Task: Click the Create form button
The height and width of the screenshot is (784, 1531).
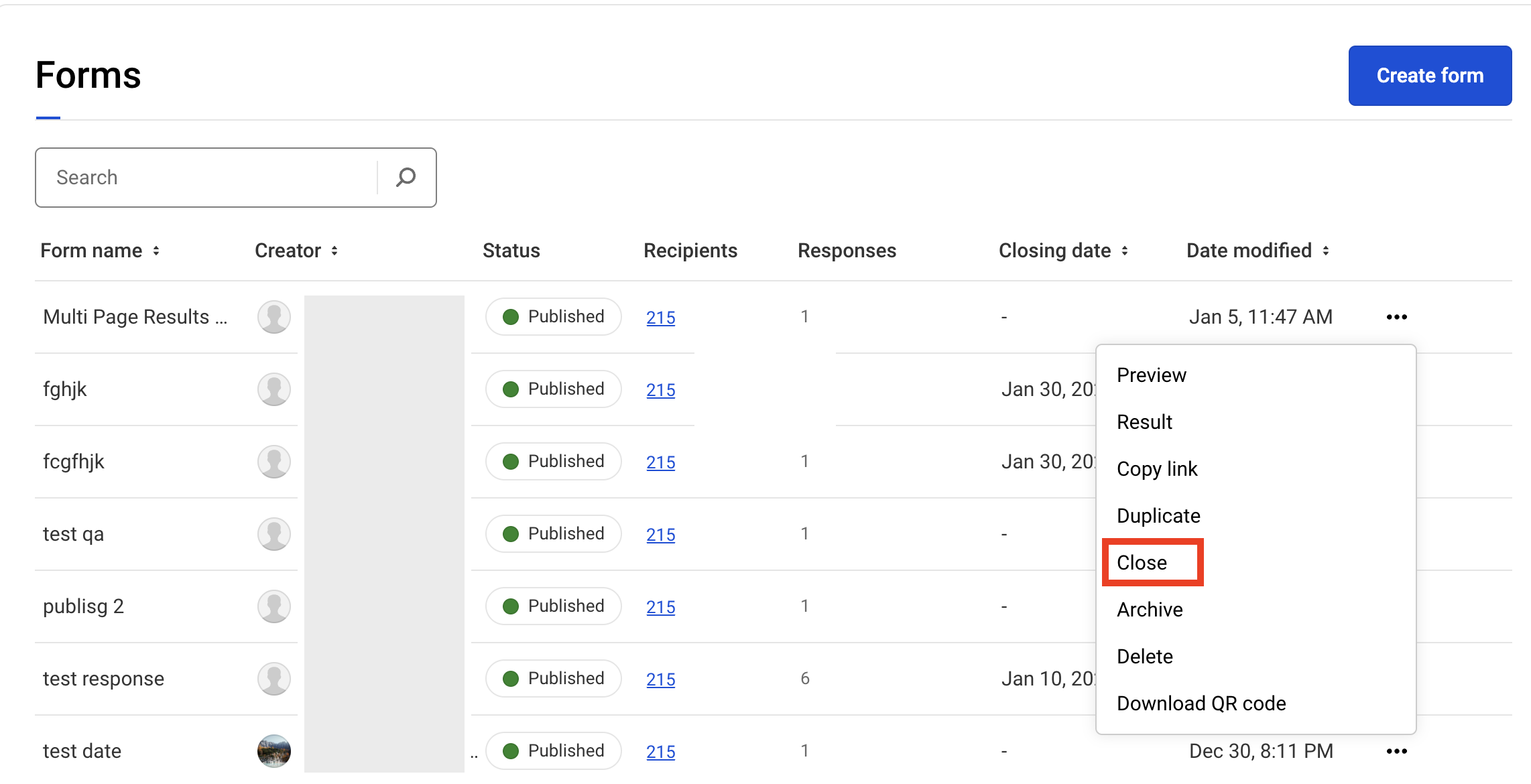Action: click(x=1429, y=75)
